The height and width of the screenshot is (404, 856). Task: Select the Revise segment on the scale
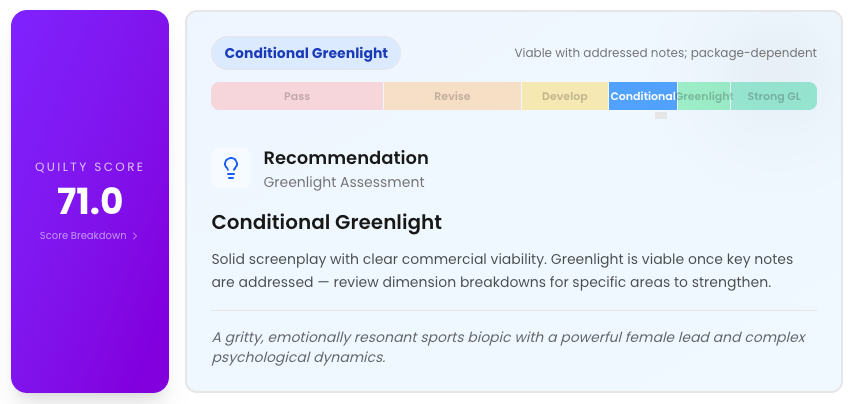pyautogui.click(x=452, y=96)
